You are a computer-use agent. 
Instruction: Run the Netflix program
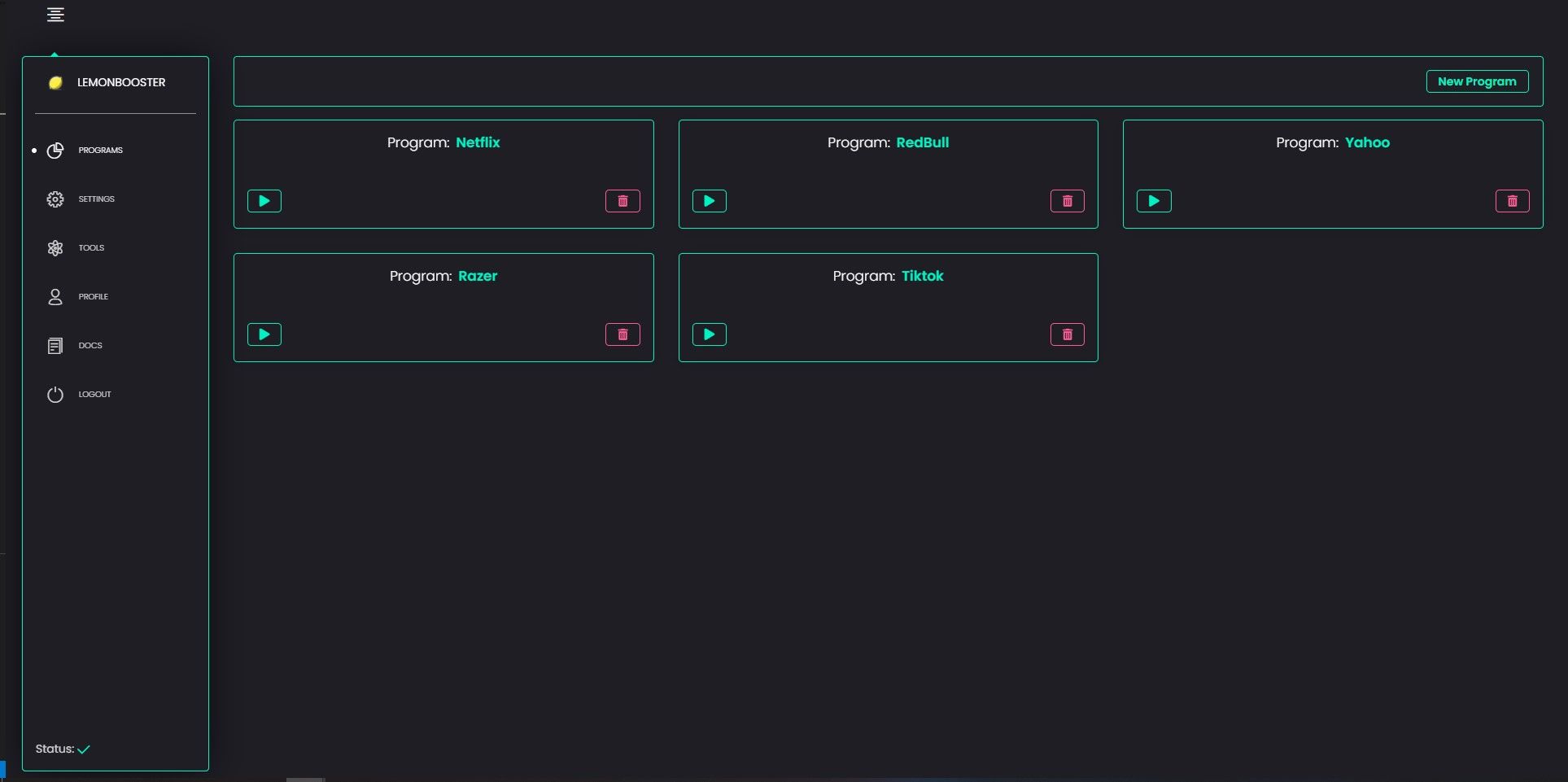pos(264,201)
